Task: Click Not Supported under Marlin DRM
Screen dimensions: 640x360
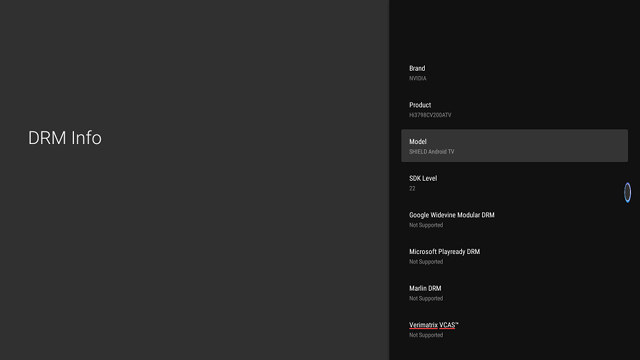Action: 426,299
